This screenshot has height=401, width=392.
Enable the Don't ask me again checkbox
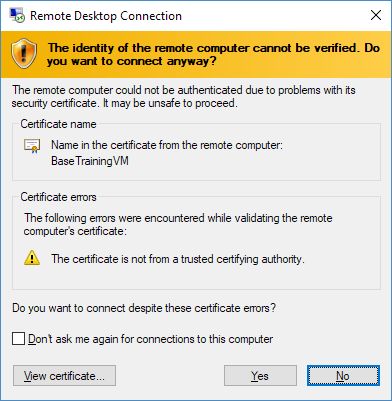pyautogui.click(x=18, y=339)
